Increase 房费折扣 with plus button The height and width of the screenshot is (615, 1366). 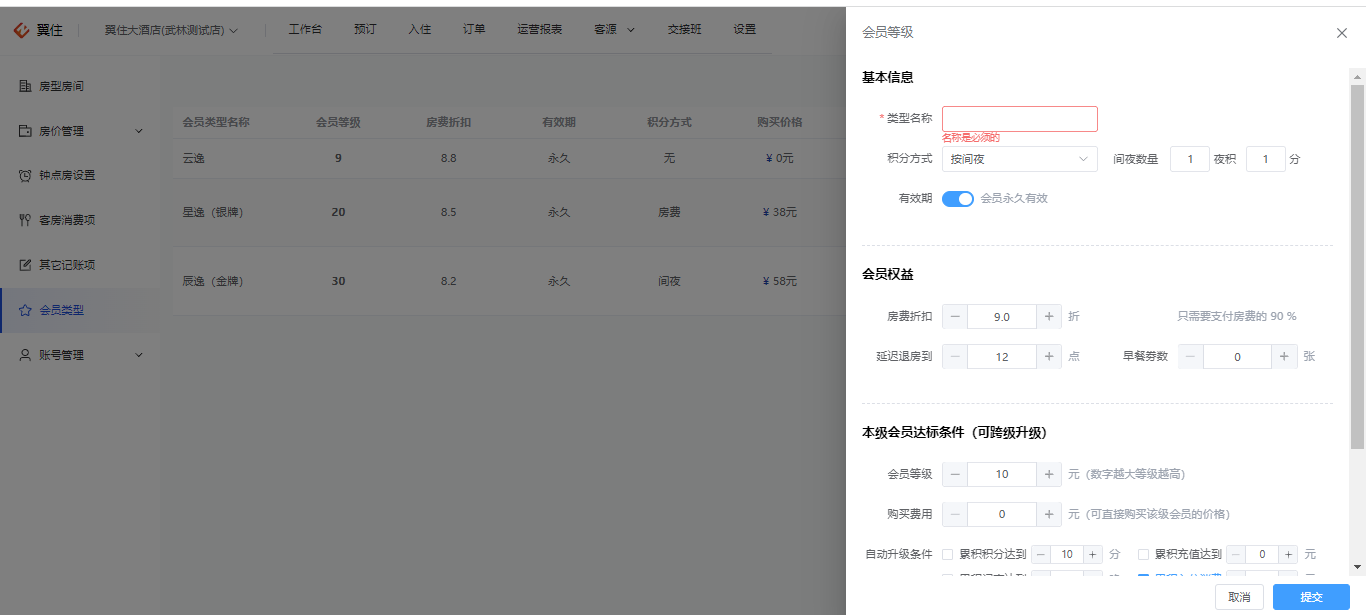click(1049, 316)
